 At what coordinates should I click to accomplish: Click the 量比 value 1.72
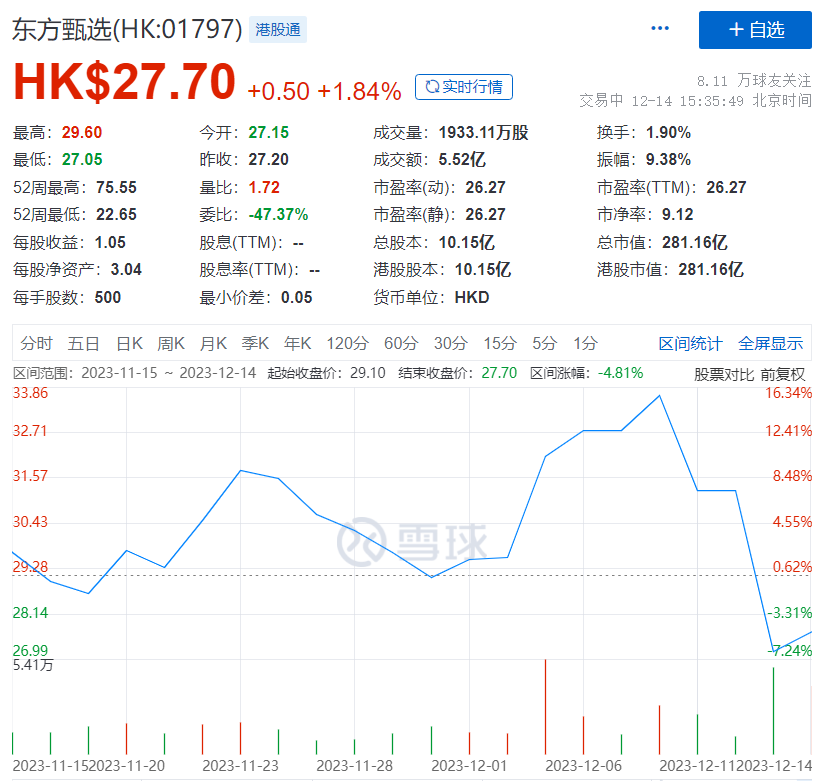[264, 187]
